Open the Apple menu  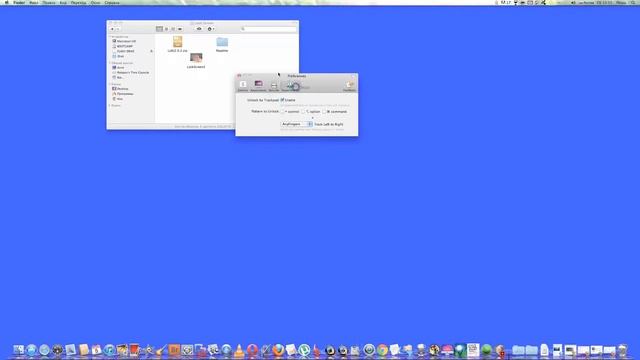tap(6, 2)
